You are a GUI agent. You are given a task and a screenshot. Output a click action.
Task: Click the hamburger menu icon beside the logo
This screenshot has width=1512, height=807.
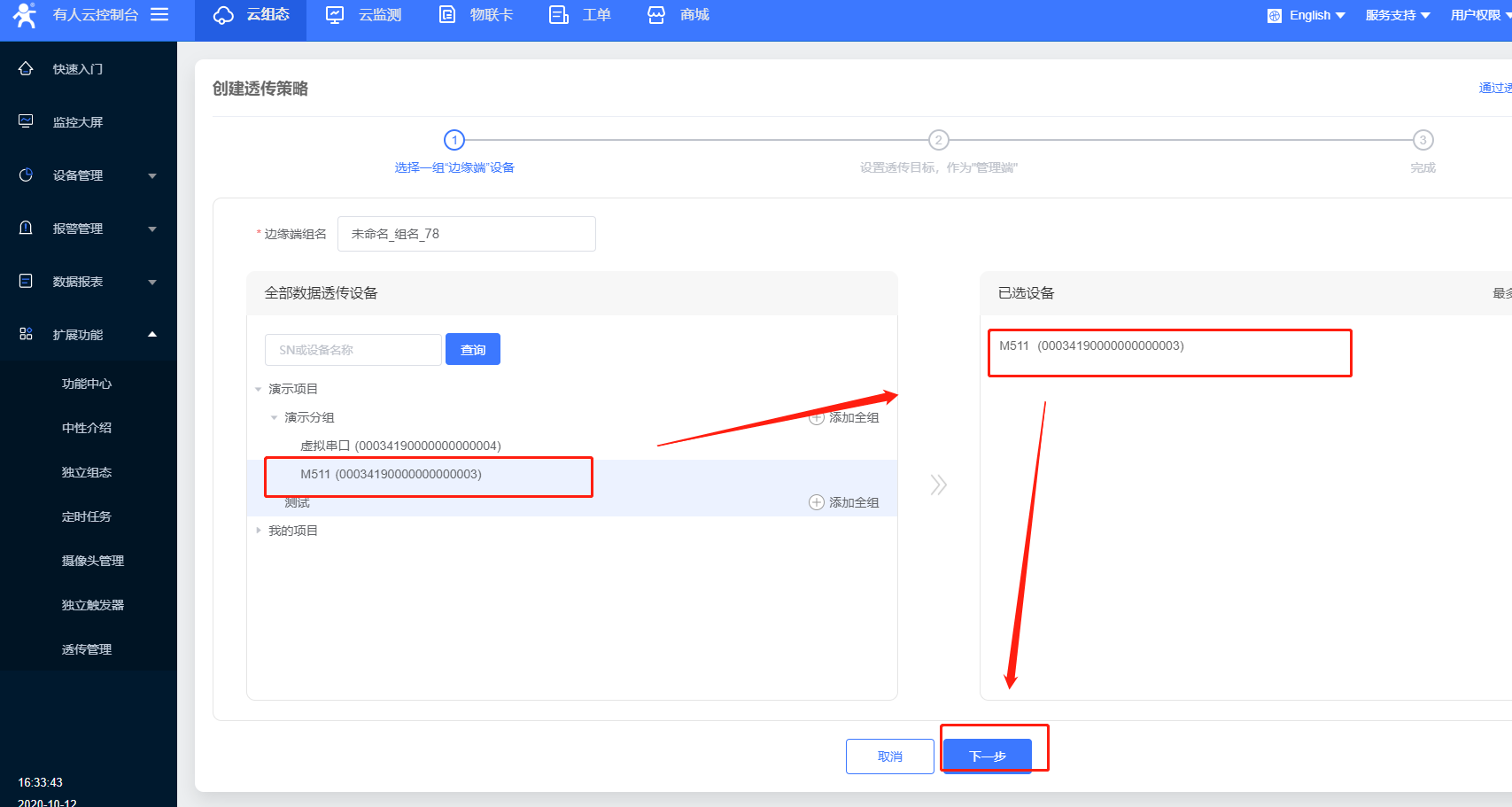coord(159,15)
